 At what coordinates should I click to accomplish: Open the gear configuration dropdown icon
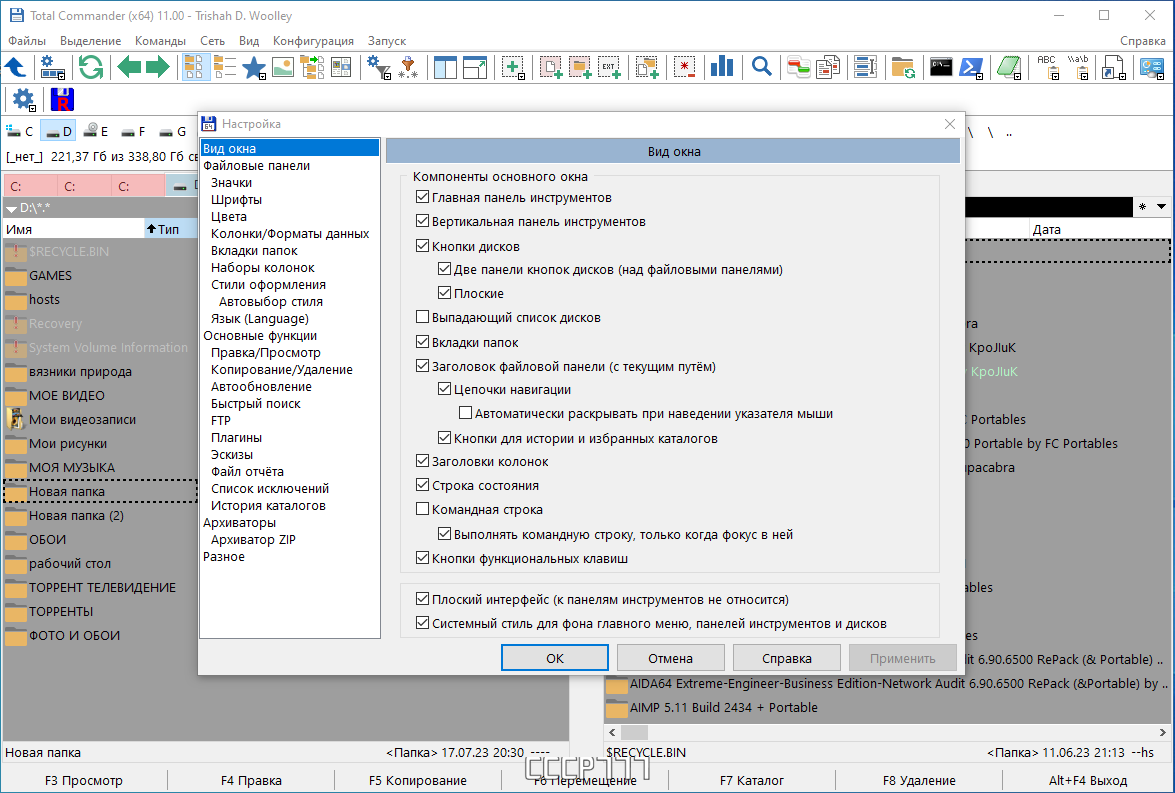(24, 100)
